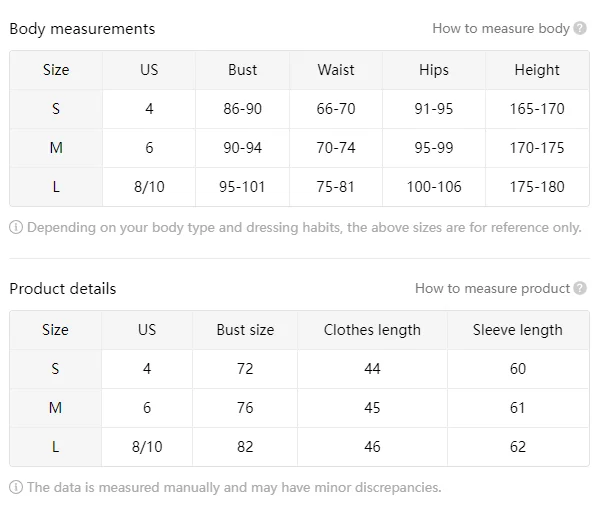Viewport: 614px width, 507px height.
Task: Click the Height column header
Action: click(x=537, y=70)
